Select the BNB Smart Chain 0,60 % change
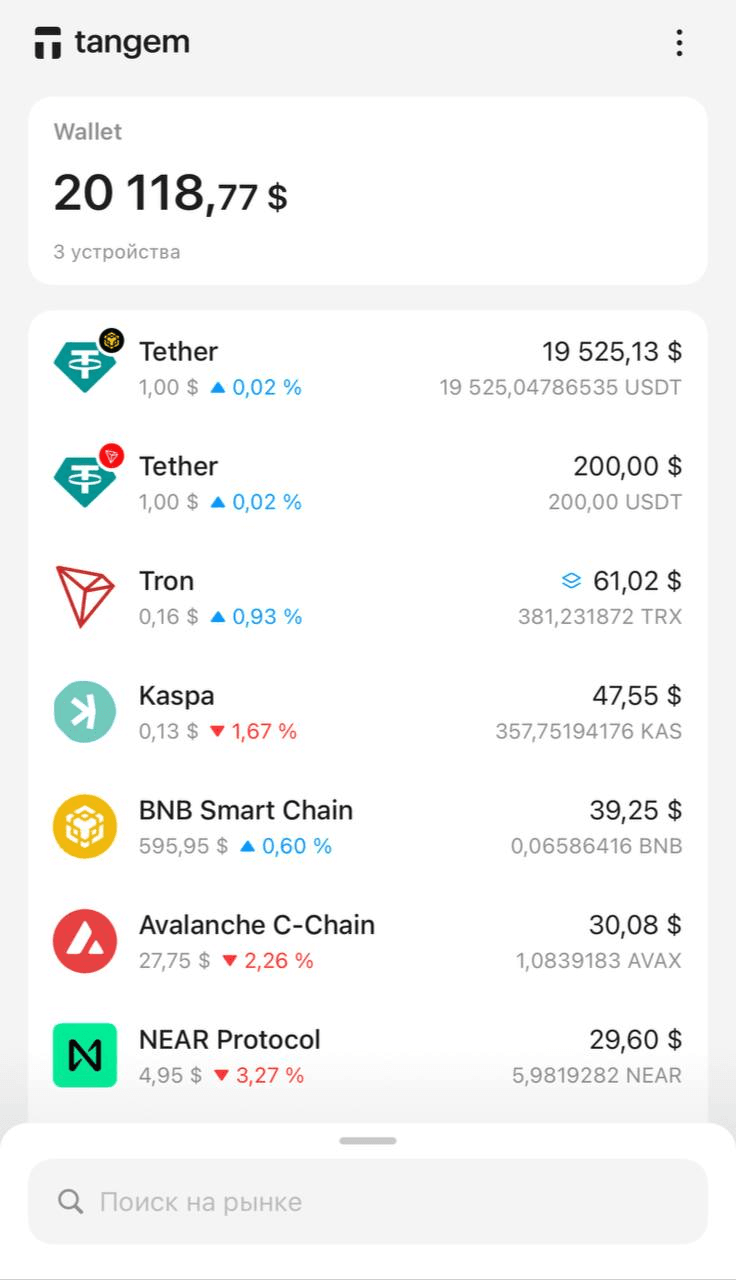The width and height of the screenshot is (736, 1280). 286,846
